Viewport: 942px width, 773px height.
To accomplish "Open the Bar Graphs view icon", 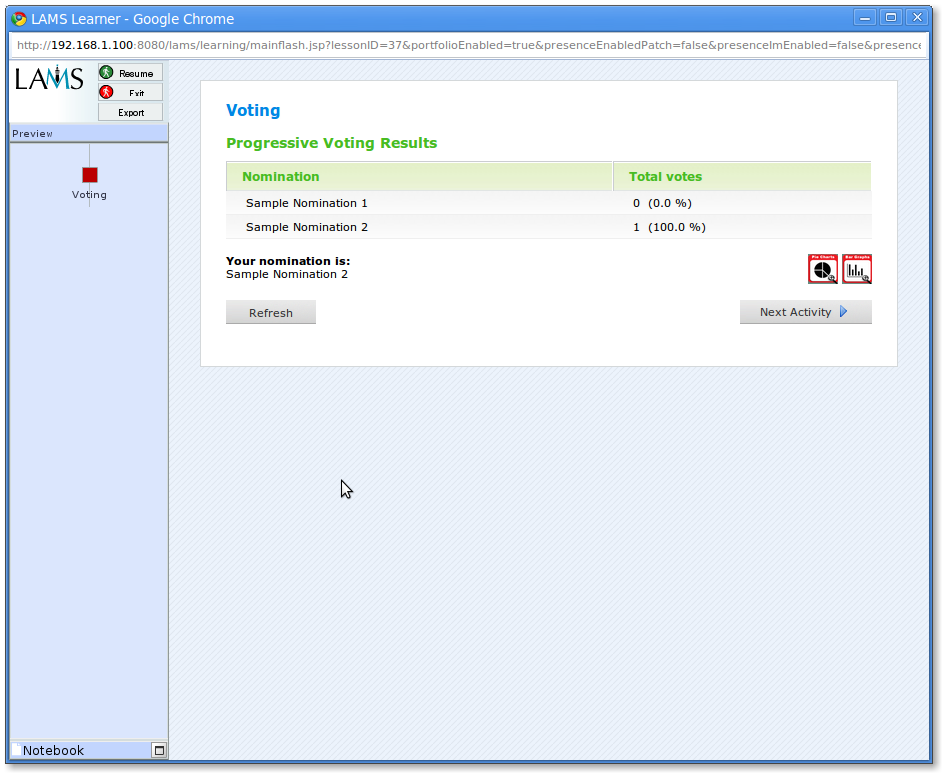I will click(x=857, y=269).
